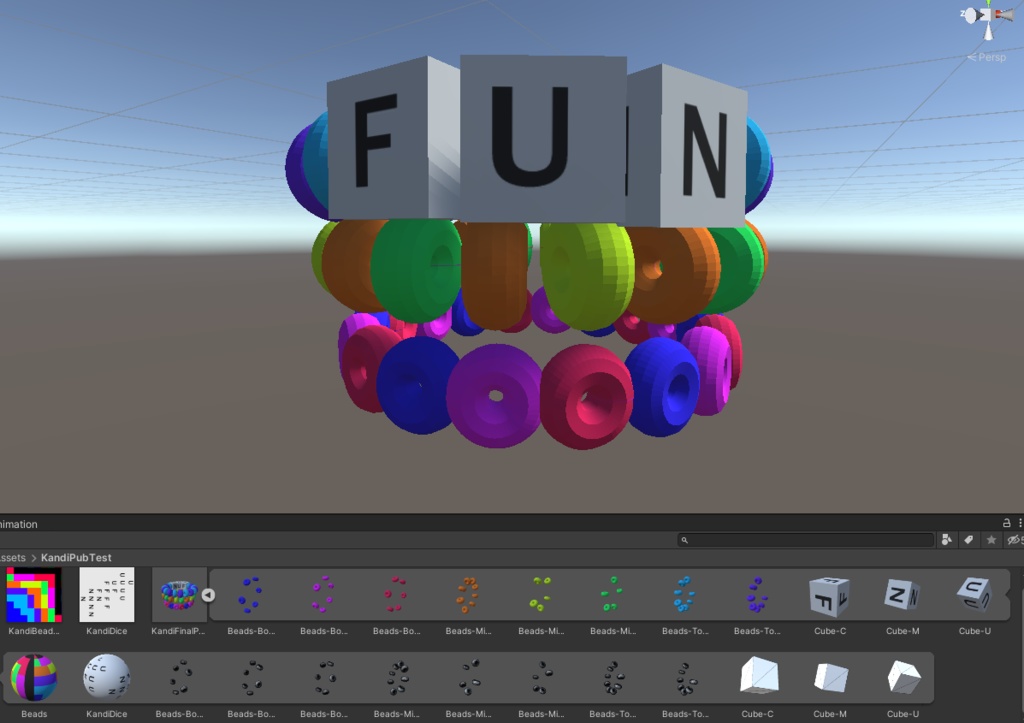Click the search by type filter icon

[x=947, y=540]
